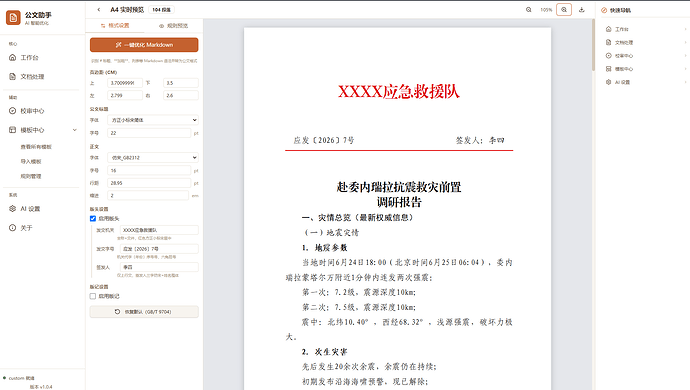Click the 104 段落 badge
This screenshot has width=690, height=390.
coord(161,10)
